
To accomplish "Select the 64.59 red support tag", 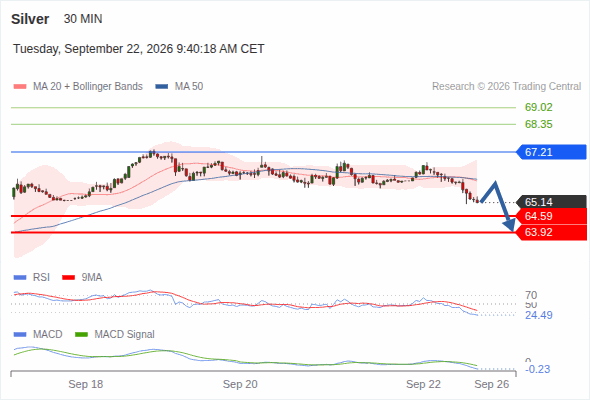I will (551, 216).
